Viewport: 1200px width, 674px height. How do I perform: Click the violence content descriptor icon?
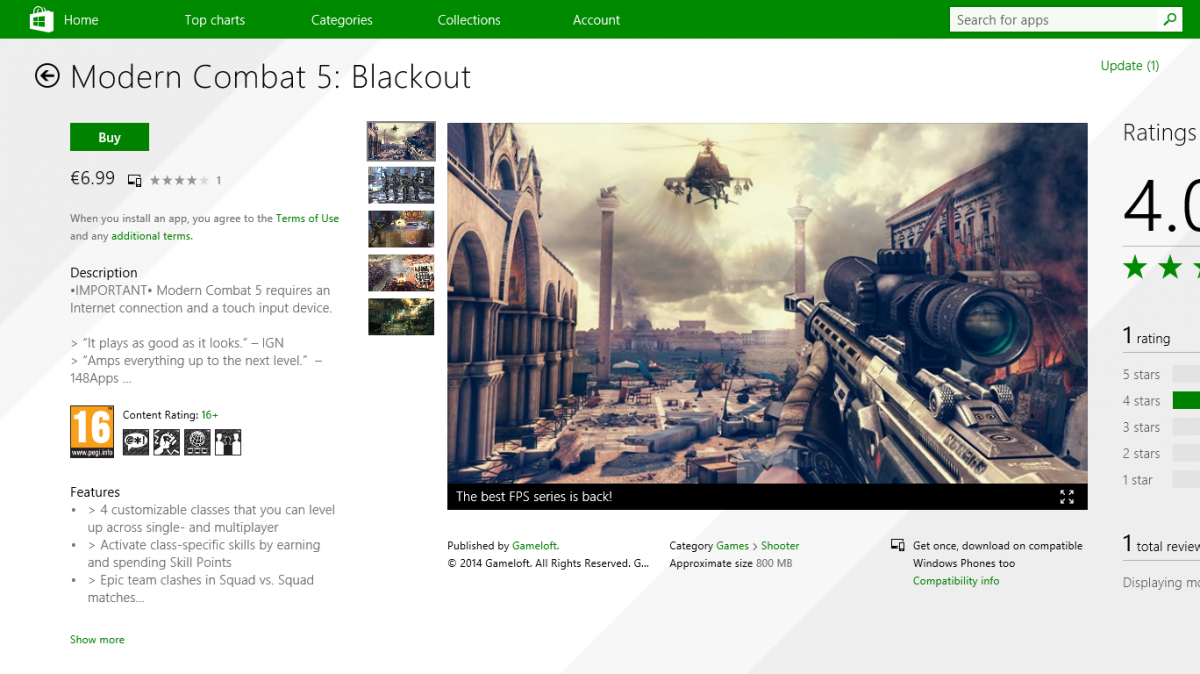click(x=166, y=442)
